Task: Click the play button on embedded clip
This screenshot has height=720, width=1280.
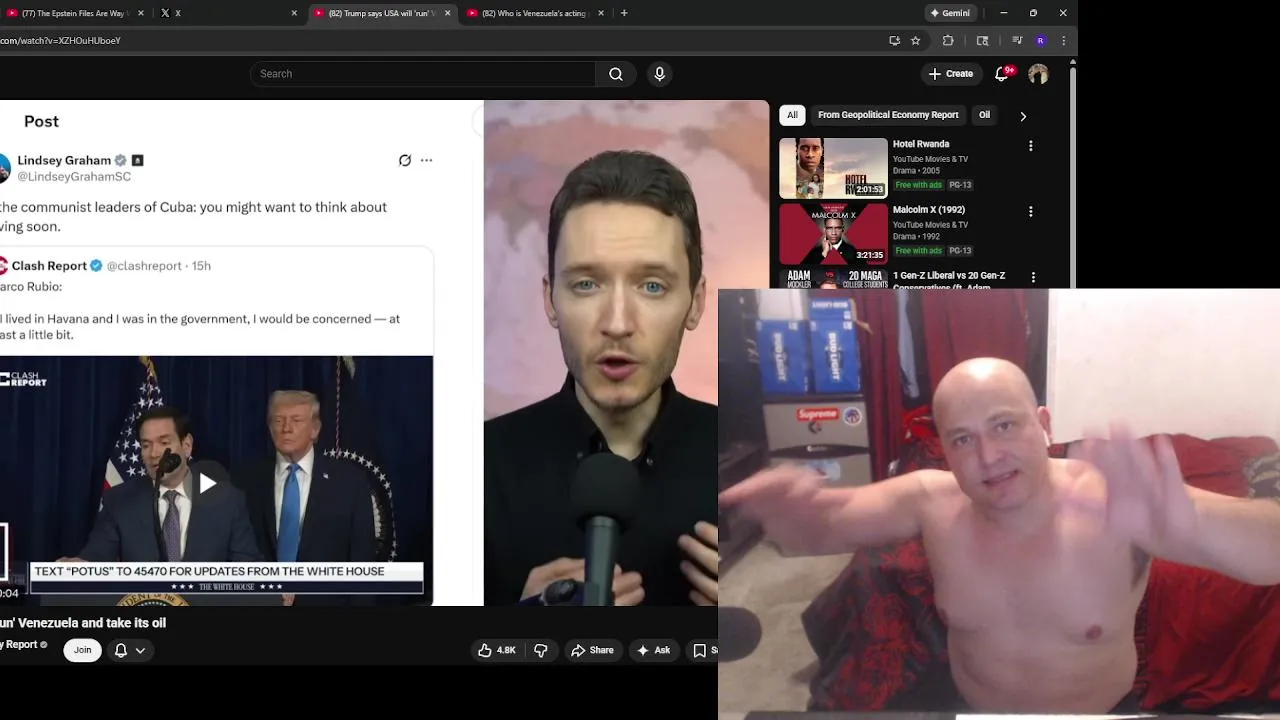Action: coord(207,484)
